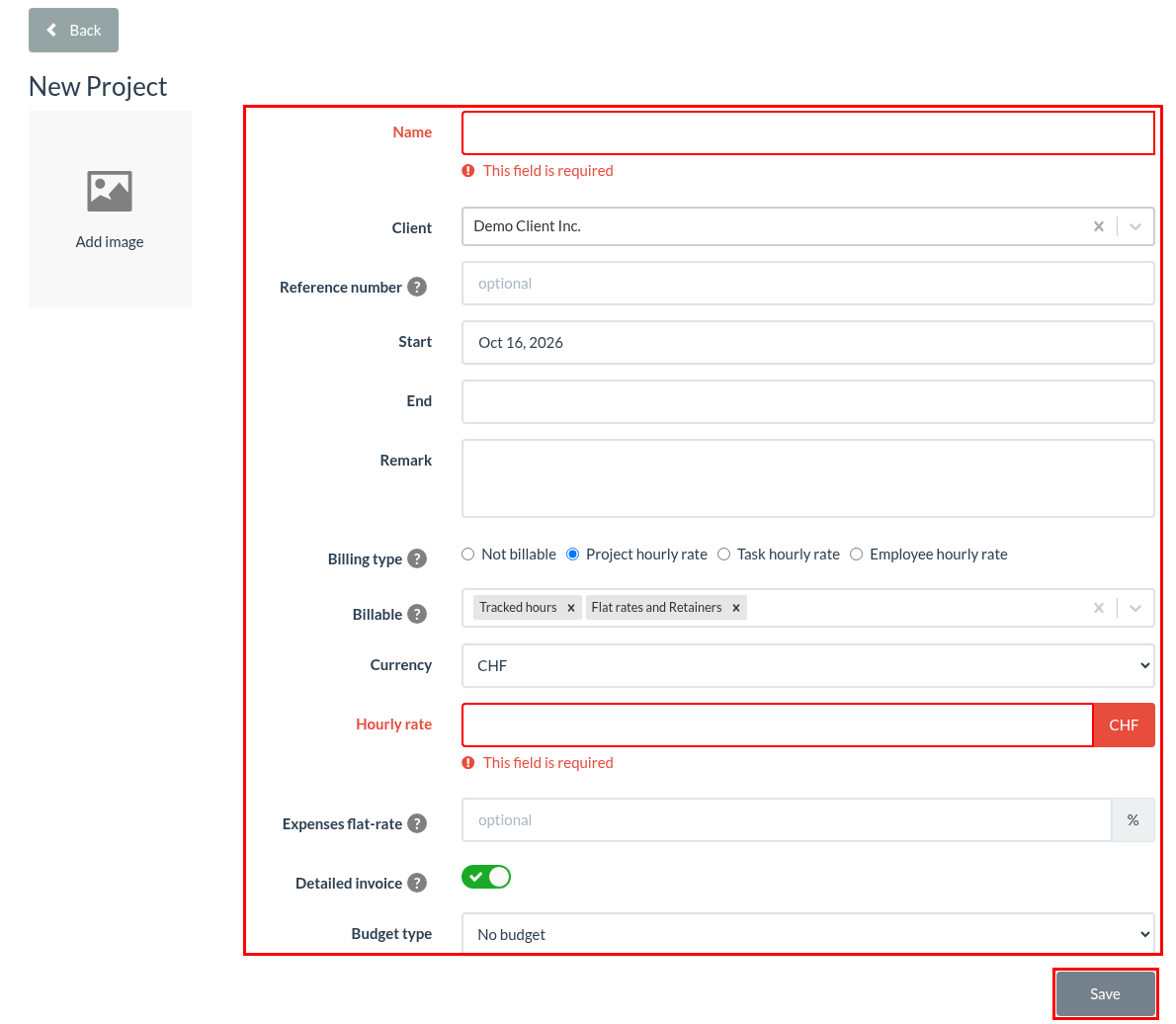Remove the Flat rates and Retainers tag
Screen dimensions: 1176x1024
[736, 608]
